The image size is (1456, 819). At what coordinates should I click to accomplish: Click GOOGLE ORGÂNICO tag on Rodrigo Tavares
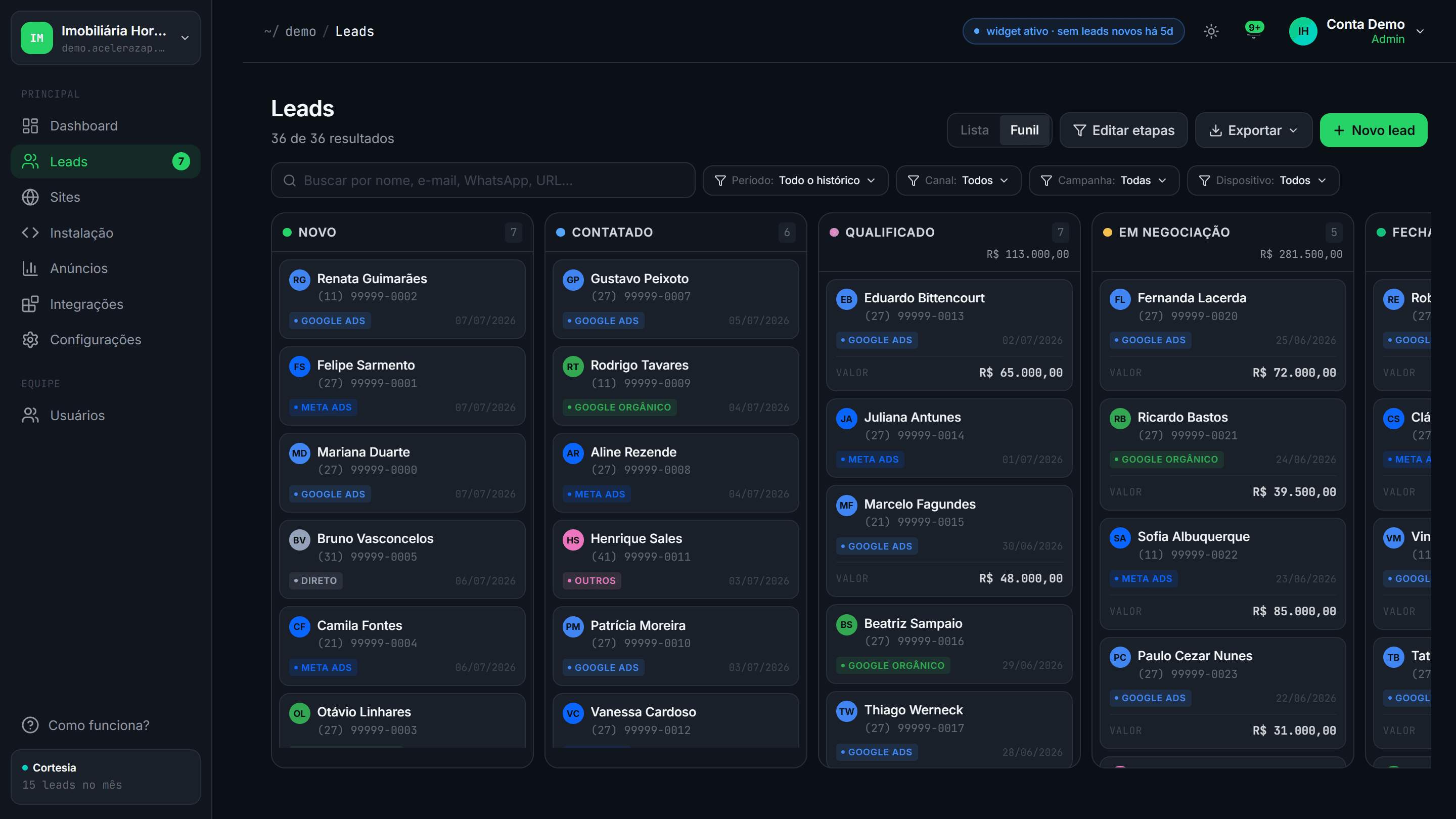click(619, 407)
